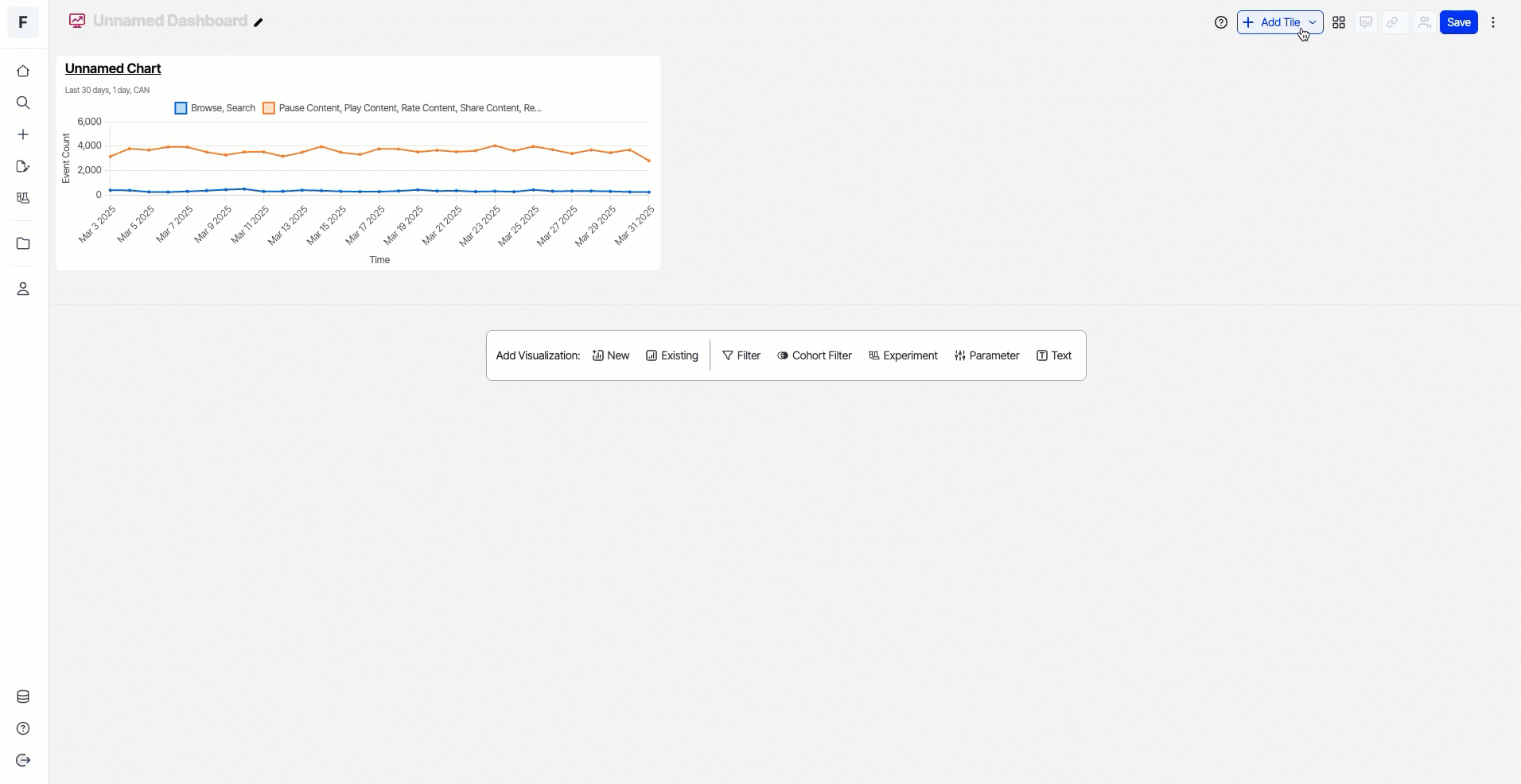Click the blue Browse, Search legend swatch
Screen dimensions: 1521x784
[181, 108]
